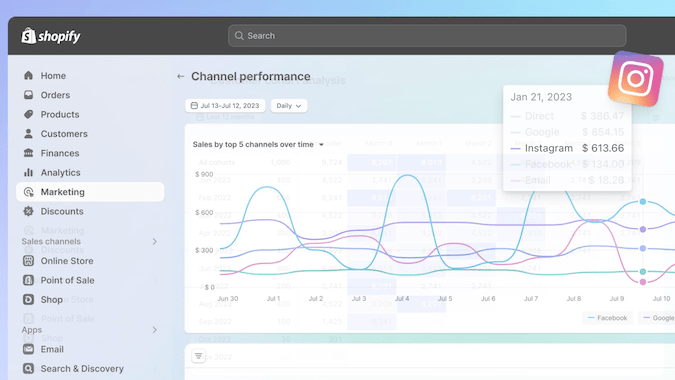This screenshot has width=675, height=380.
Task: Click the Jan 21, 2023 tooltip date
Action: [x=541, y=97]
